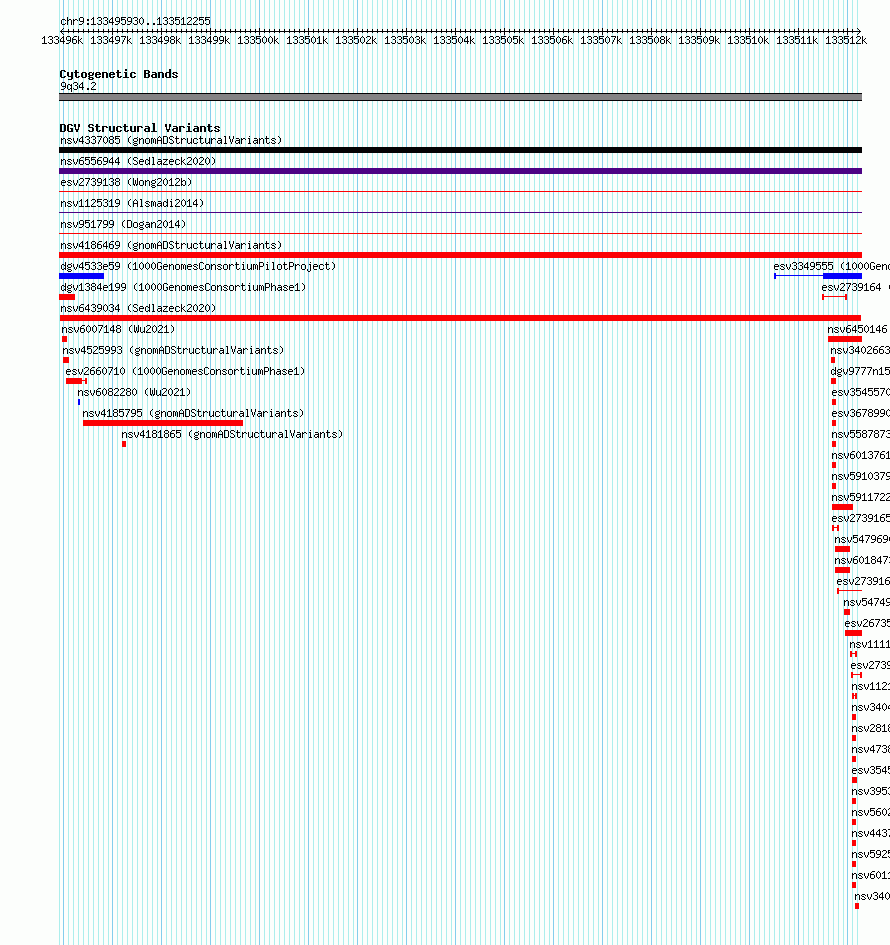Click the red nsv6439034 Sedlazeck2020 variant bar
This screenshot has height=945, width=890.
pos(460,318)
